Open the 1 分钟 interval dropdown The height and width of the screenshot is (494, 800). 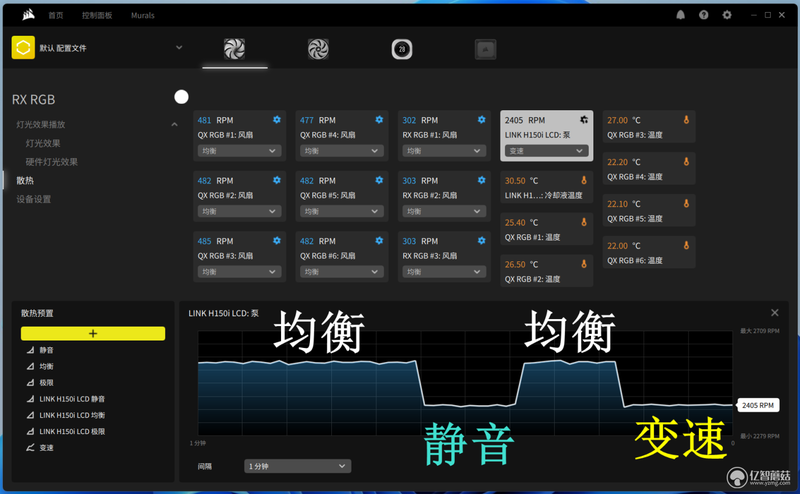coord(297,466)
